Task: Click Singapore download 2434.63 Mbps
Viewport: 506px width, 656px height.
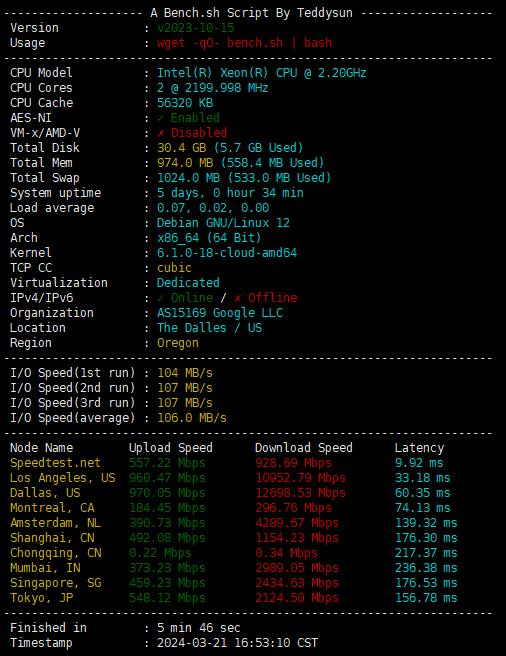Action: pos(297,583)
